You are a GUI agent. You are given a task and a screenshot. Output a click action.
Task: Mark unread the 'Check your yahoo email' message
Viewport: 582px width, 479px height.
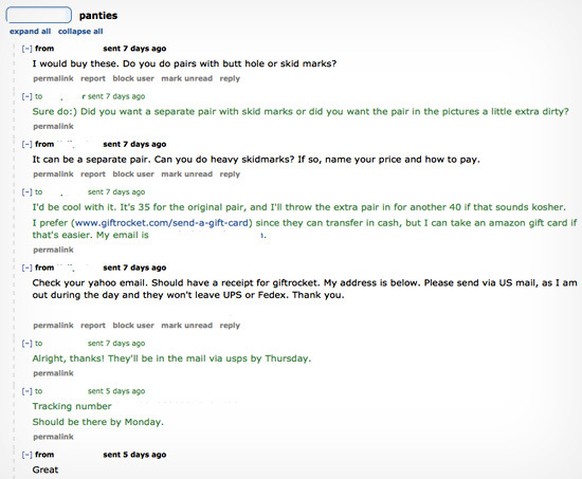click(x=187, y=326)
